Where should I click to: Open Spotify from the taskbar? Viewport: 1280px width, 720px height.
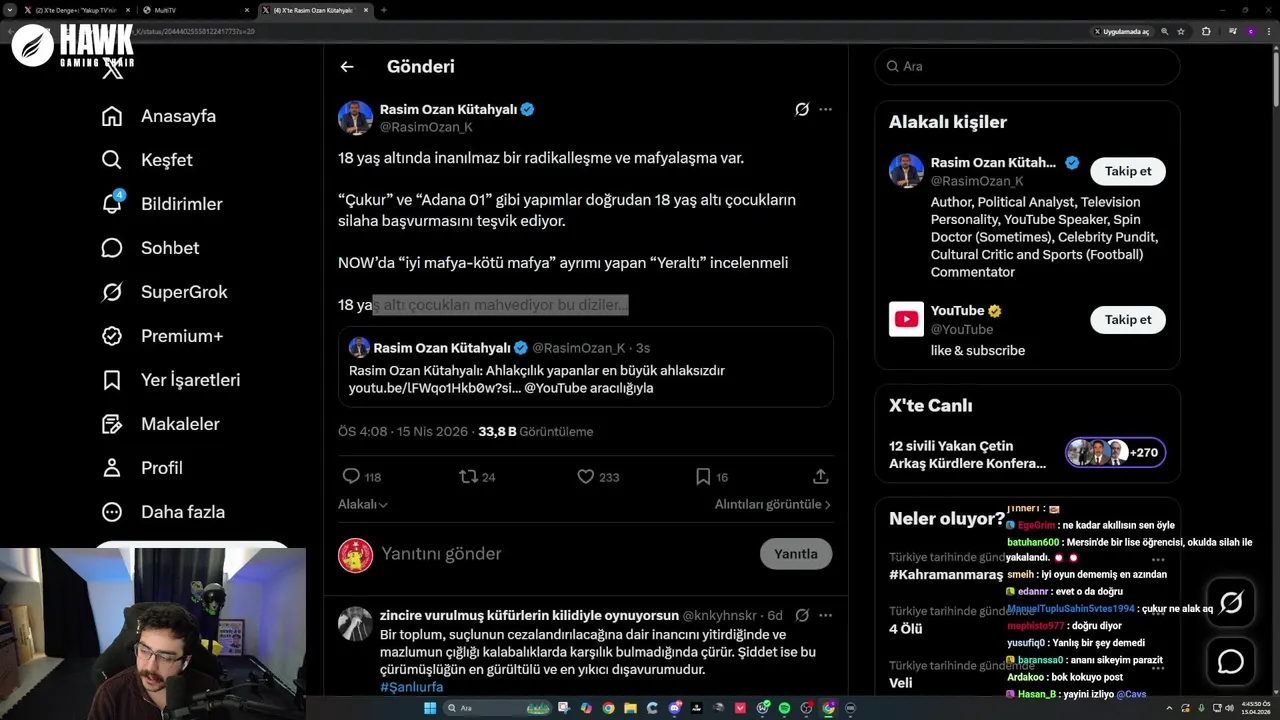coord(784,708)
